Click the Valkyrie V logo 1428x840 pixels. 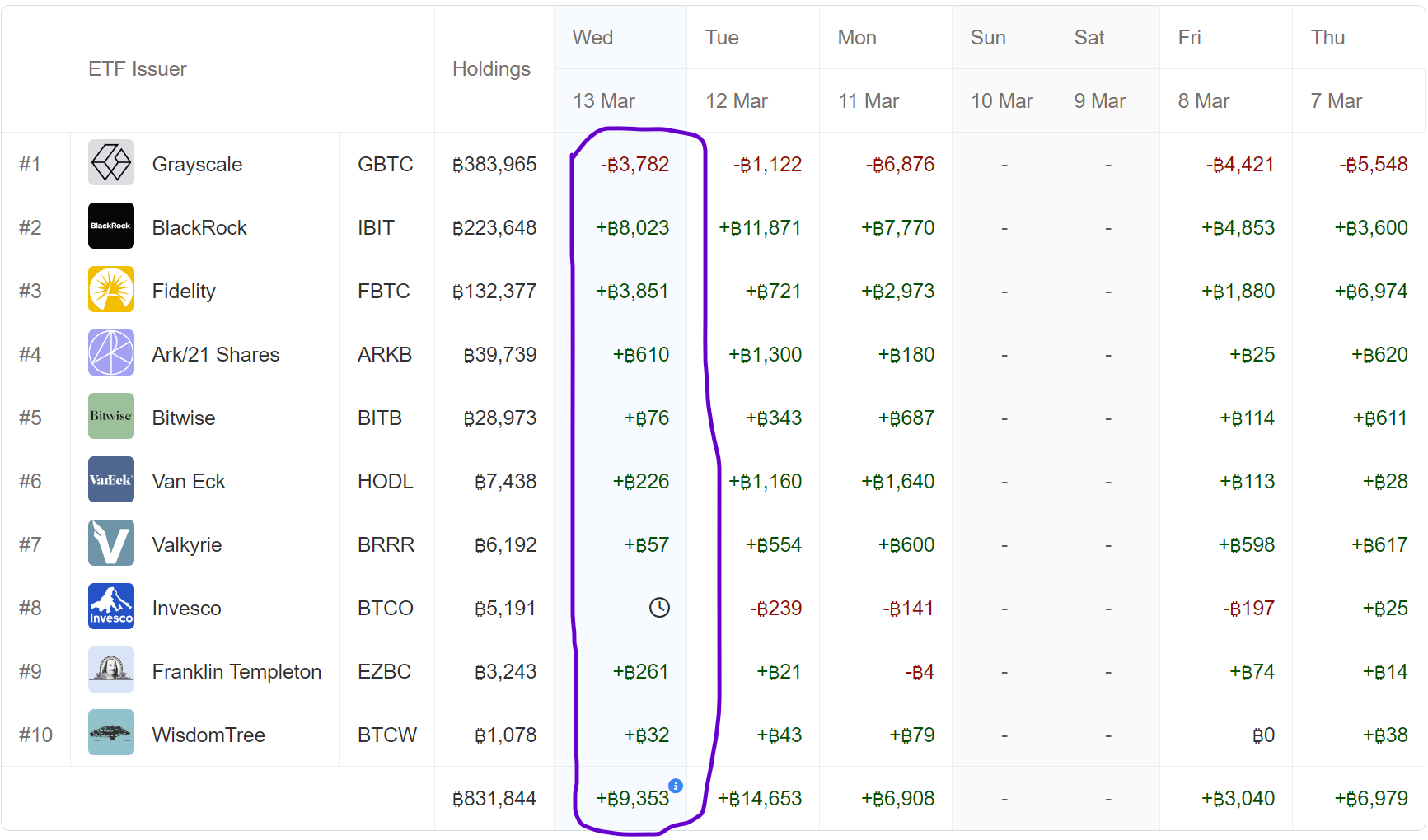(x=111, y=543)
